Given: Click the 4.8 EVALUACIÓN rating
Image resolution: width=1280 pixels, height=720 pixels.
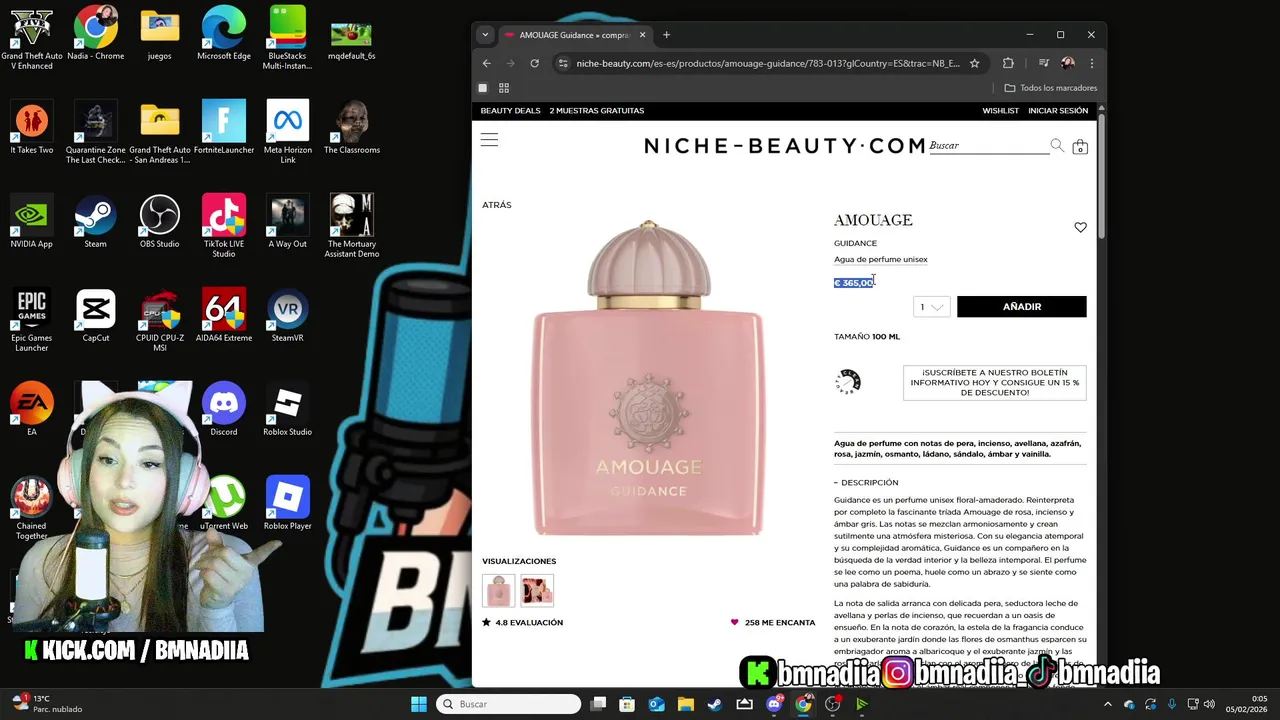Looking at the screenshot, I should pos(522,622).
